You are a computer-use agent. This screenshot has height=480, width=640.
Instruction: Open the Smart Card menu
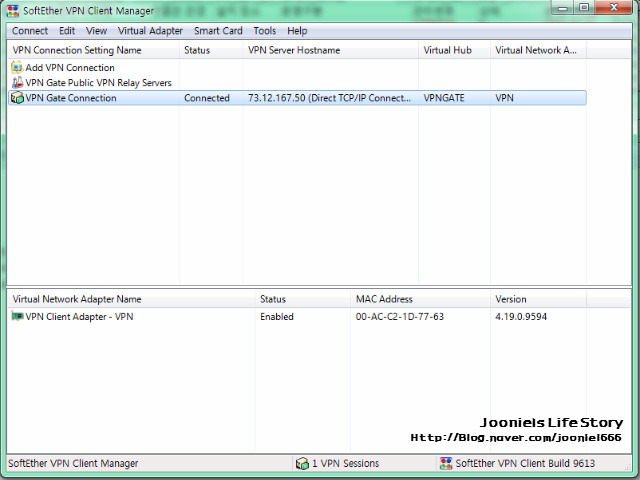(x=218, y=31)
